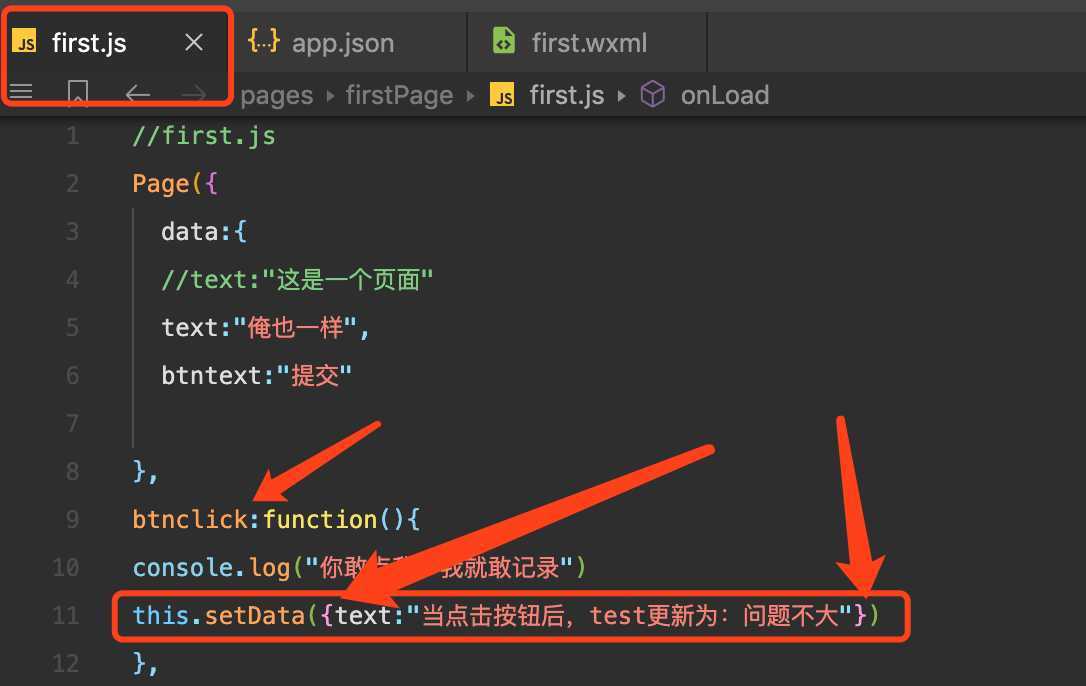Viewport: 1086px width, 686px height.
Task: Navigate forward with right arrow icon
Action: tap(194, 94)
